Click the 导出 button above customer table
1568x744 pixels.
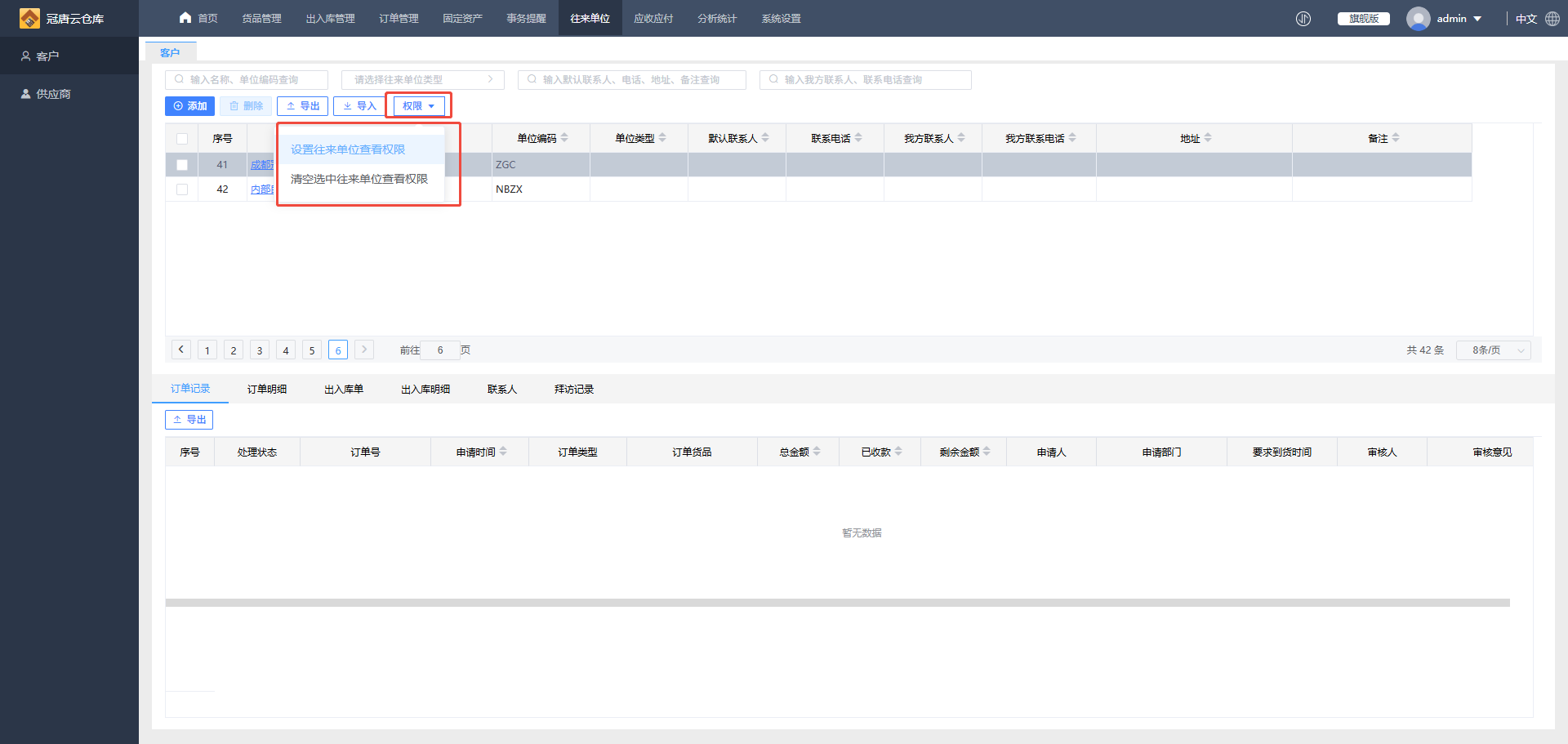pos(302,106)
